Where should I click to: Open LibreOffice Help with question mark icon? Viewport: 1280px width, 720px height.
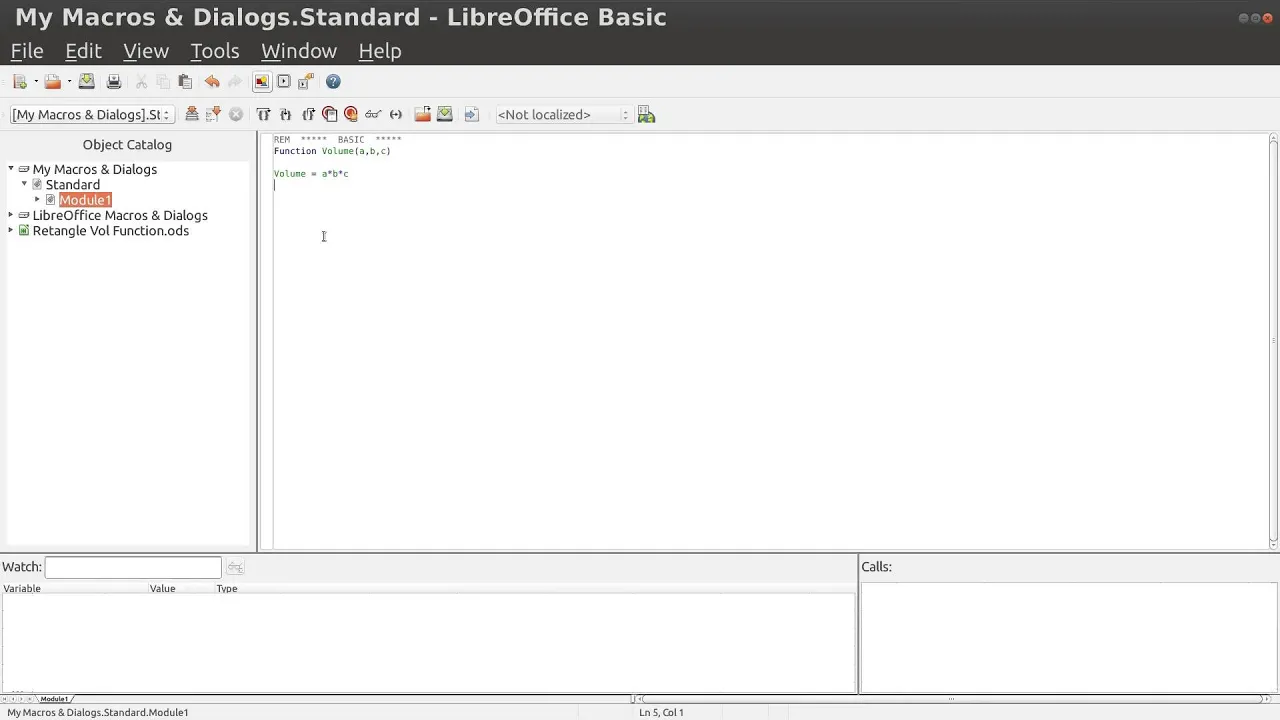(x=333, y=82)
